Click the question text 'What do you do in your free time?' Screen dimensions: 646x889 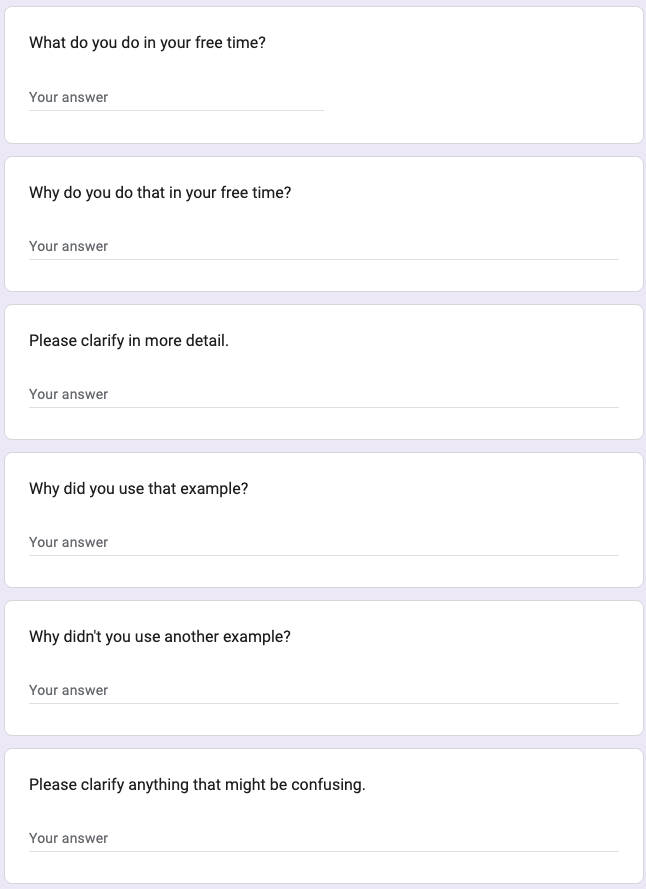(147, 43)
